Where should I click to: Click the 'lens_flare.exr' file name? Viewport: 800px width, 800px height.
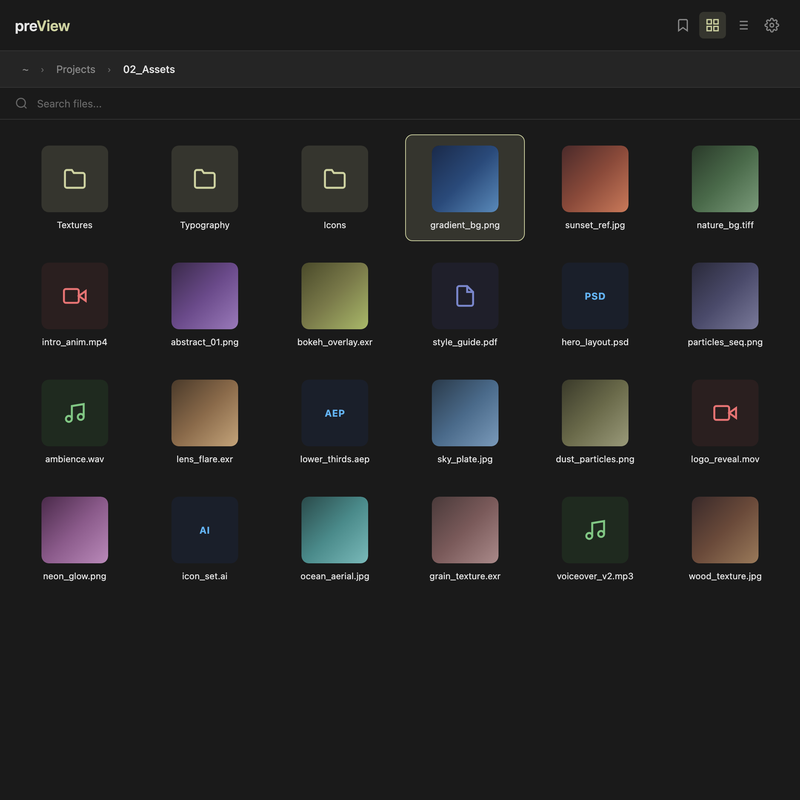pyautogui.click(x=205, y=459)
